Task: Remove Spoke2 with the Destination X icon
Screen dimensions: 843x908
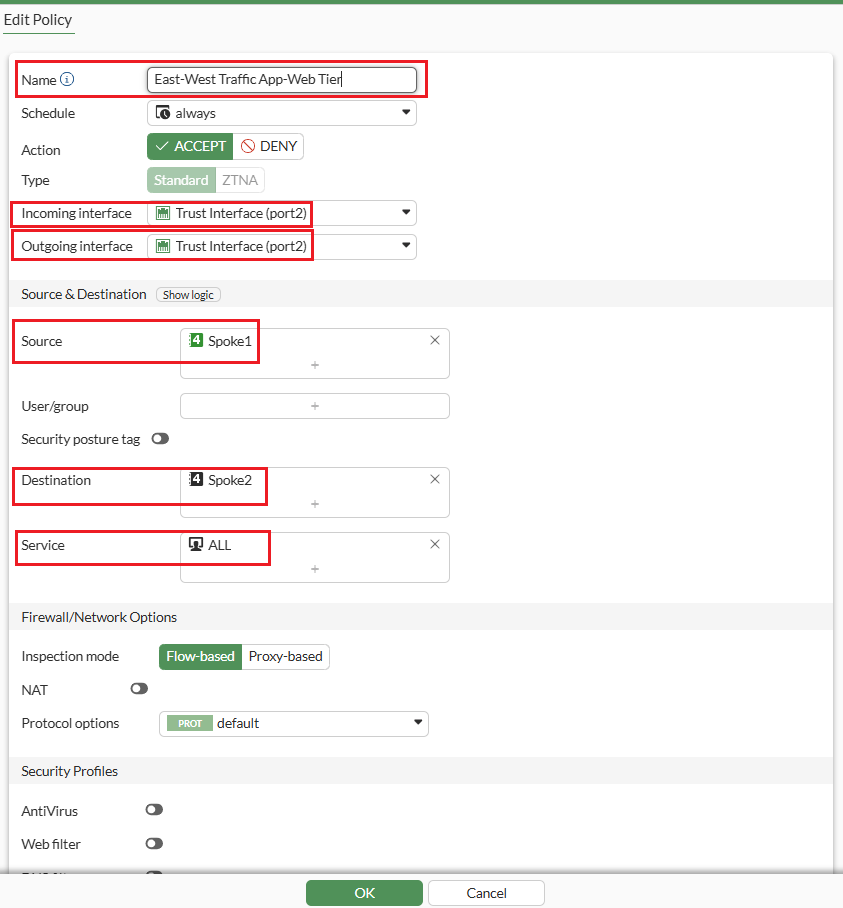Action: point(435,479)
